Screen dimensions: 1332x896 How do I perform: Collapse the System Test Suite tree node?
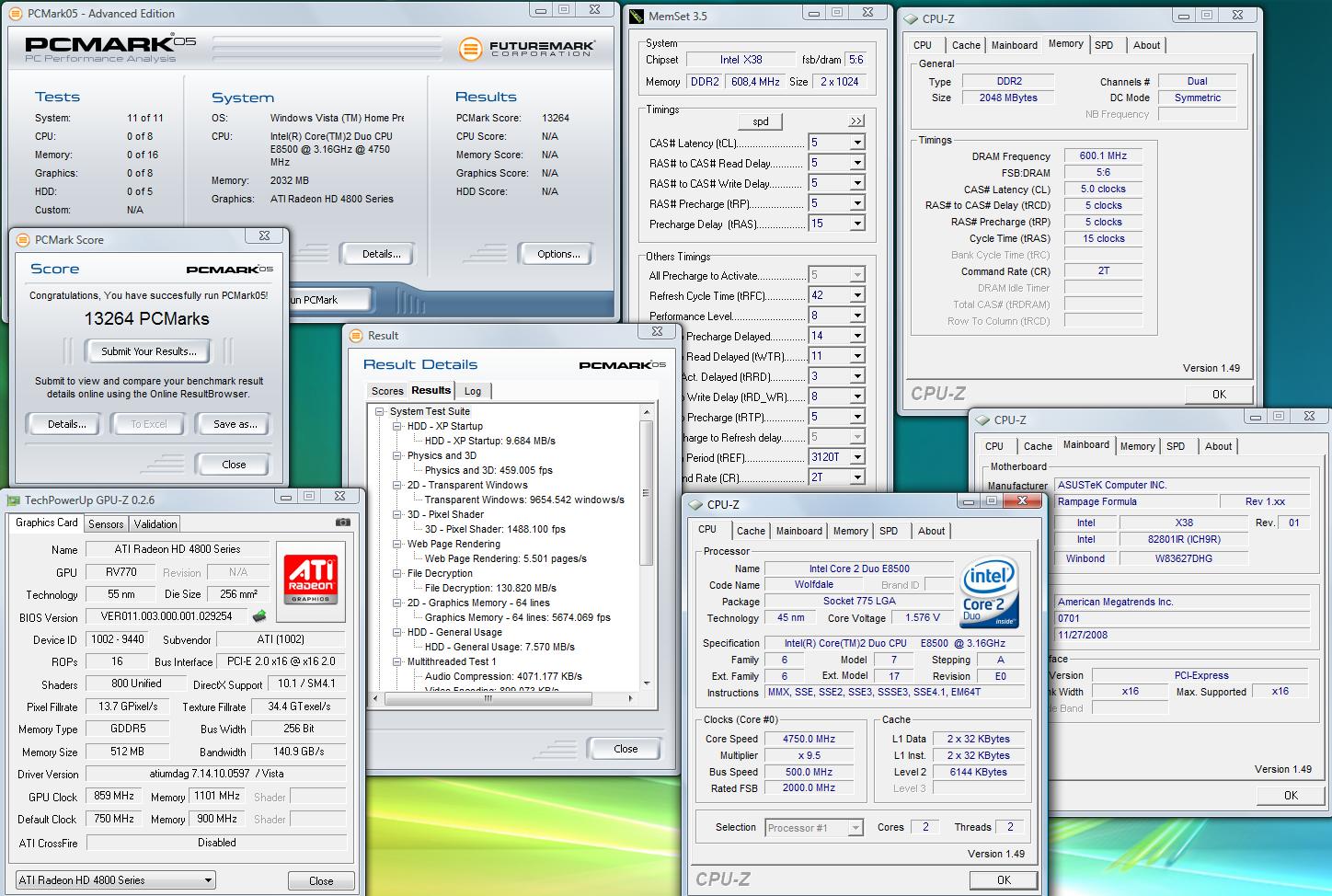coord(380,412)
